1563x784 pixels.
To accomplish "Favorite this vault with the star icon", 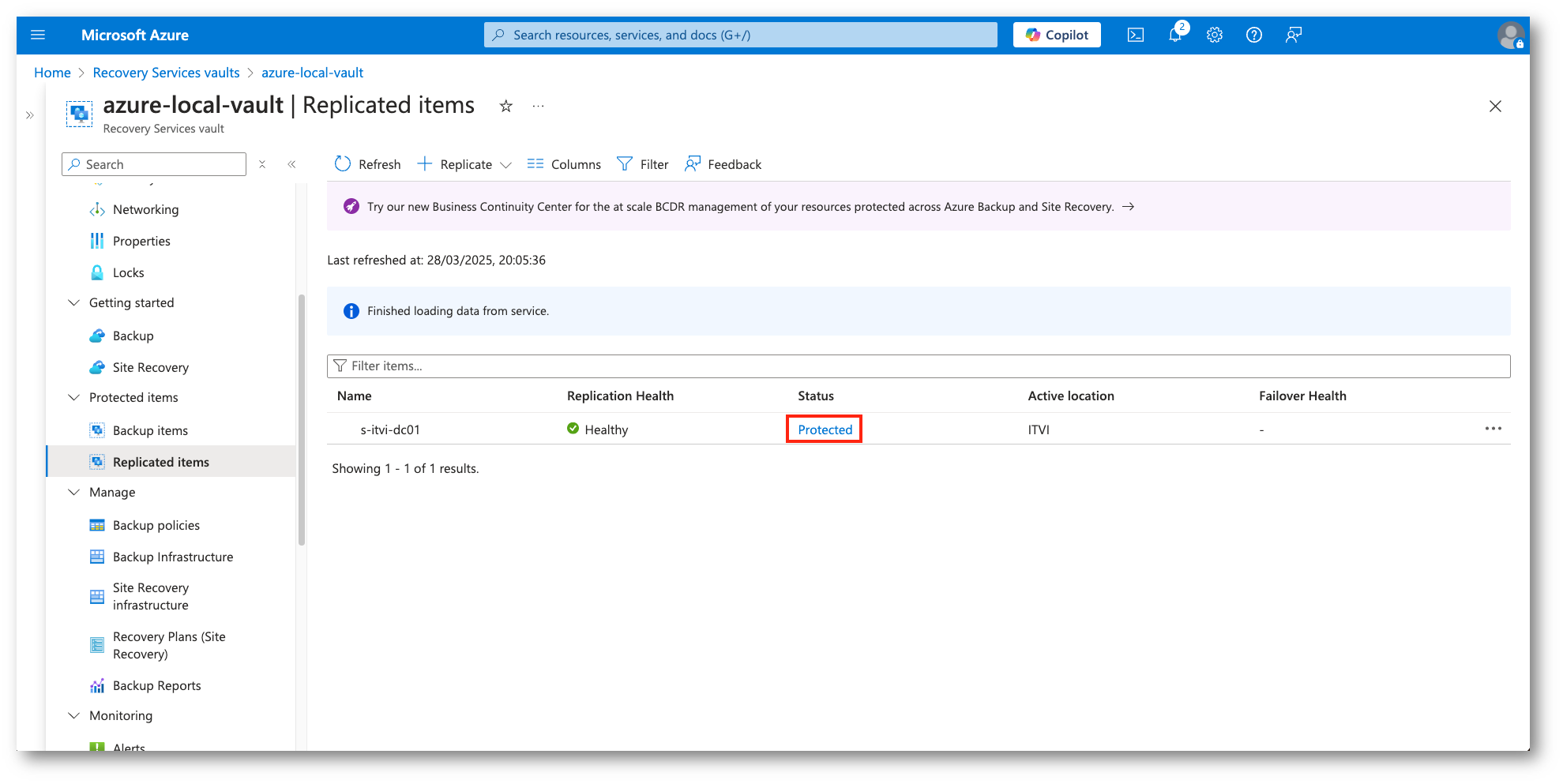I will [505, 106].
